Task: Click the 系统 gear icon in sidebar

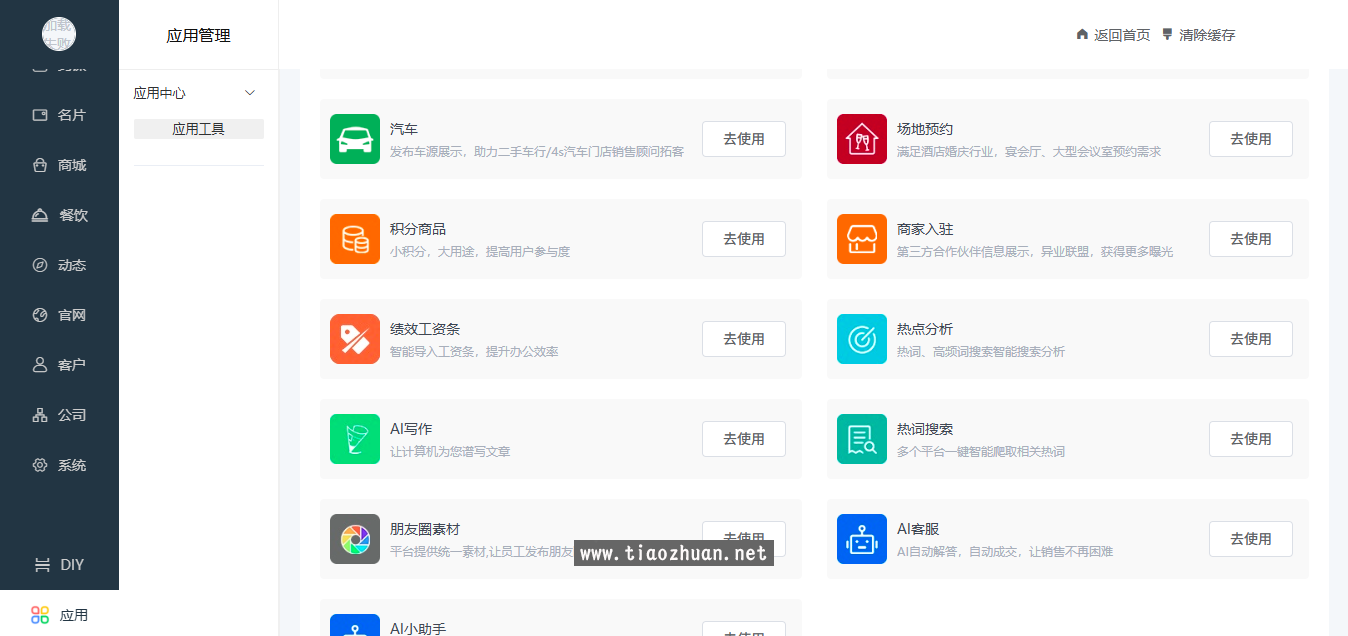Action: pyautogui.click(x=40, y=465)
